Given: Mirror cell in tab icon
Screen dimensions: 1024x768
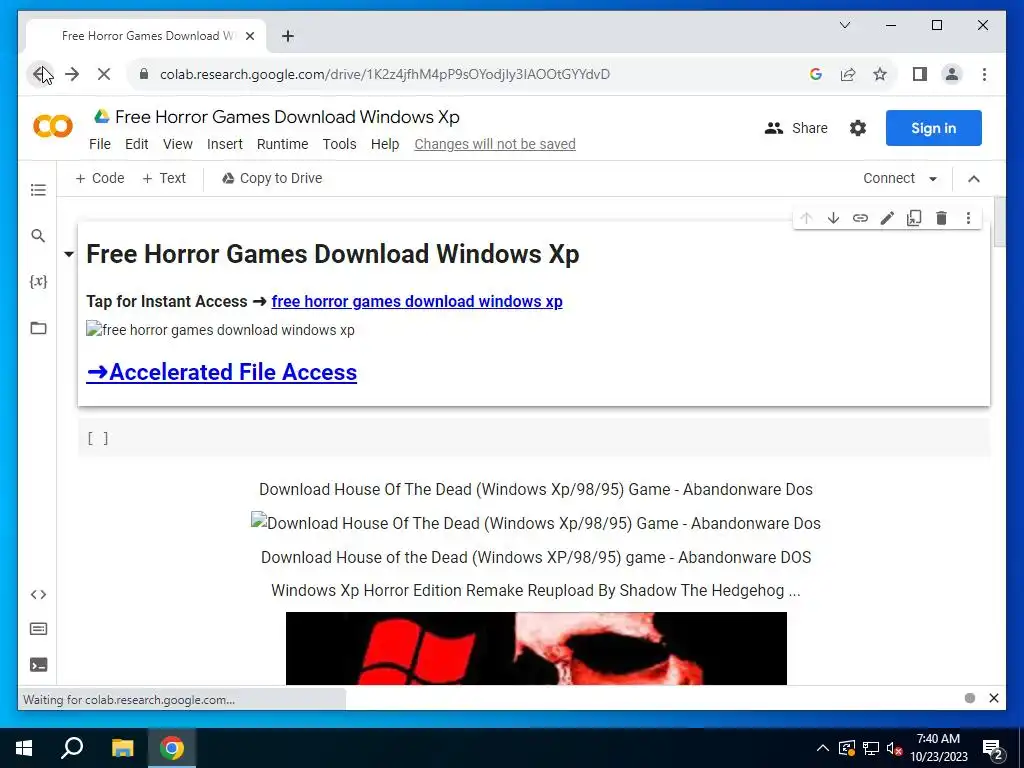Looking at the screenshot, I should pyautogui.click(x=914, y=218).
